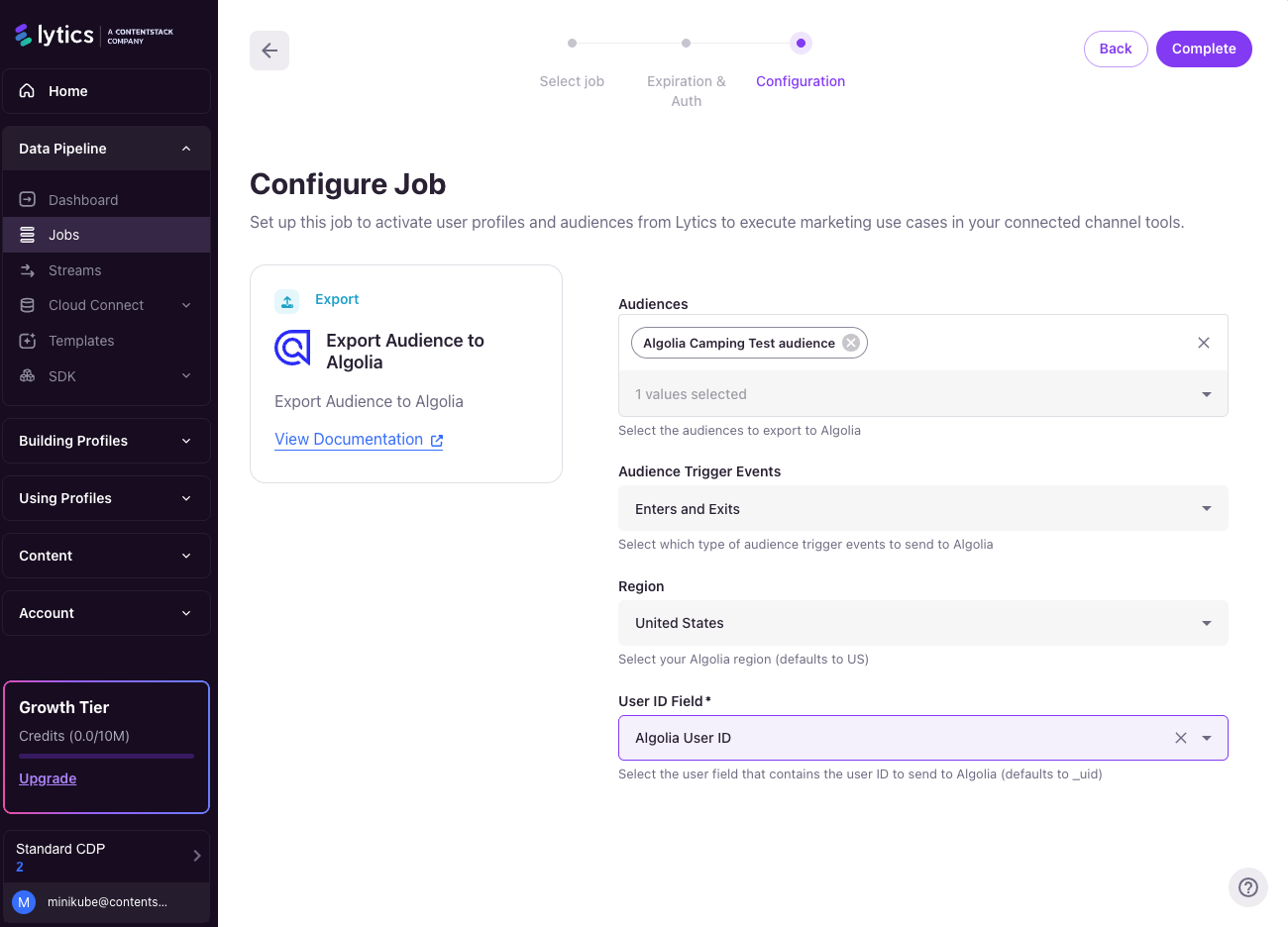The height and width of the screenshot is (927, 1288).
Task: Click Credits (0.0/10M) text
Action: pos(74,736)
